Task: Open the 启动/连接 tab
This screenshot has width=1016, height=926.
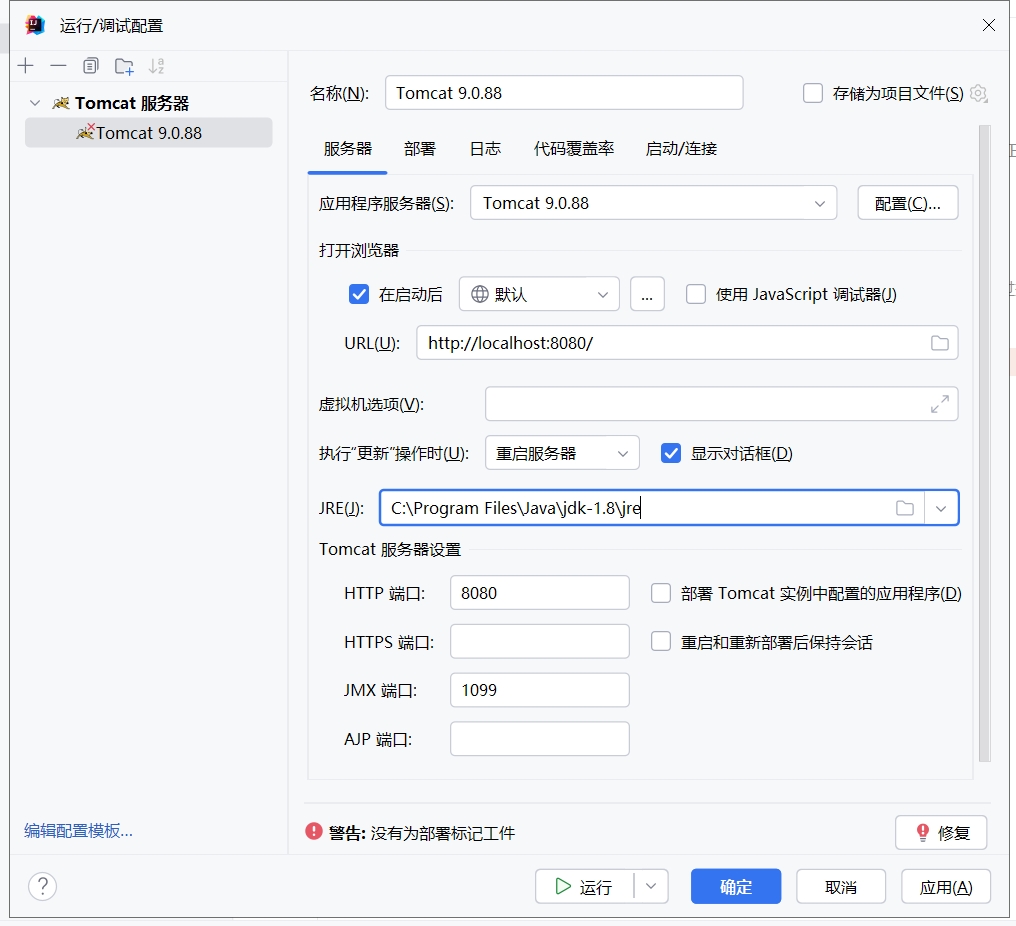Action: tap(681, 148)
